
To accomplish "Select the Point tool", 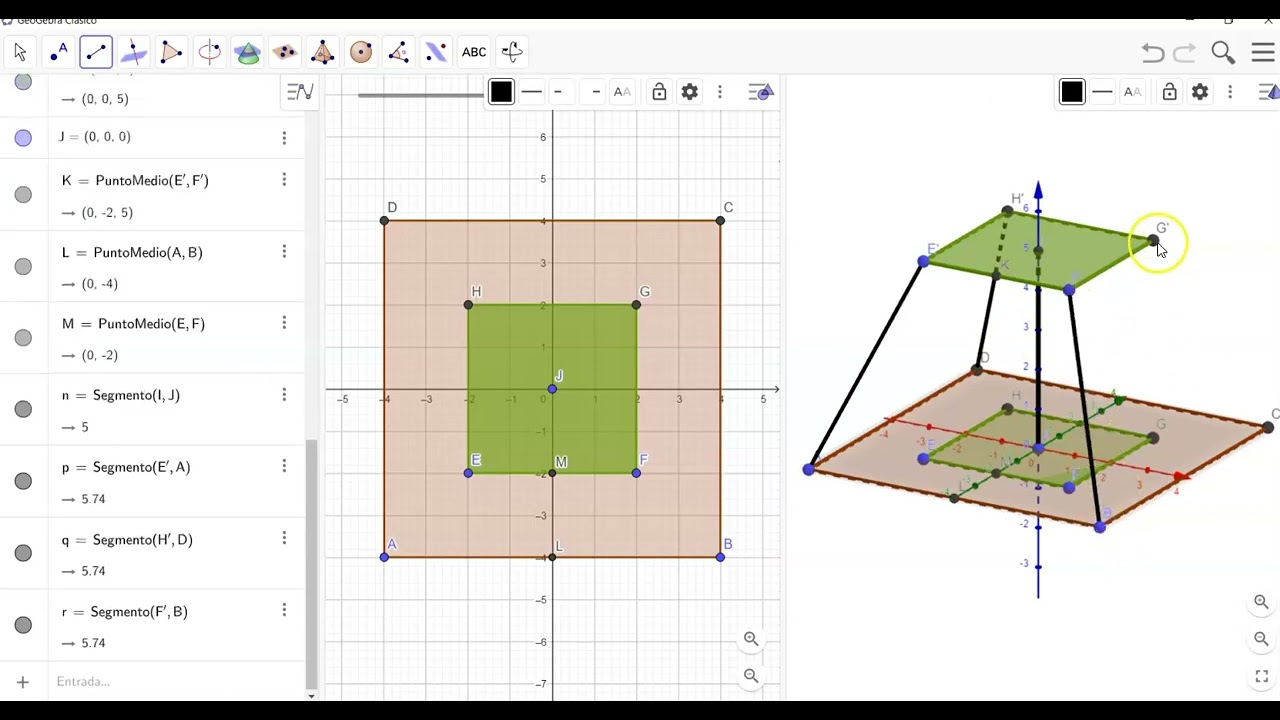I will pyautogui.click(x=58, y=52).
